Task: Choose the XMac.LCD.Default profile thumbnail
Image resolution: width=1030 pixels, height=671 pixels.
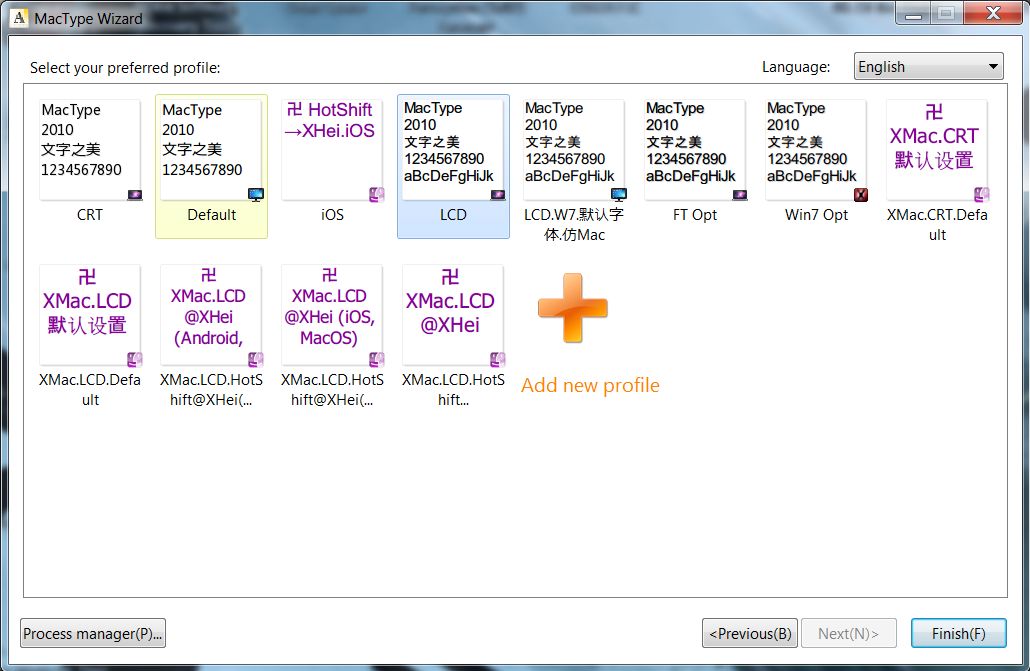Action: [90, 315]
